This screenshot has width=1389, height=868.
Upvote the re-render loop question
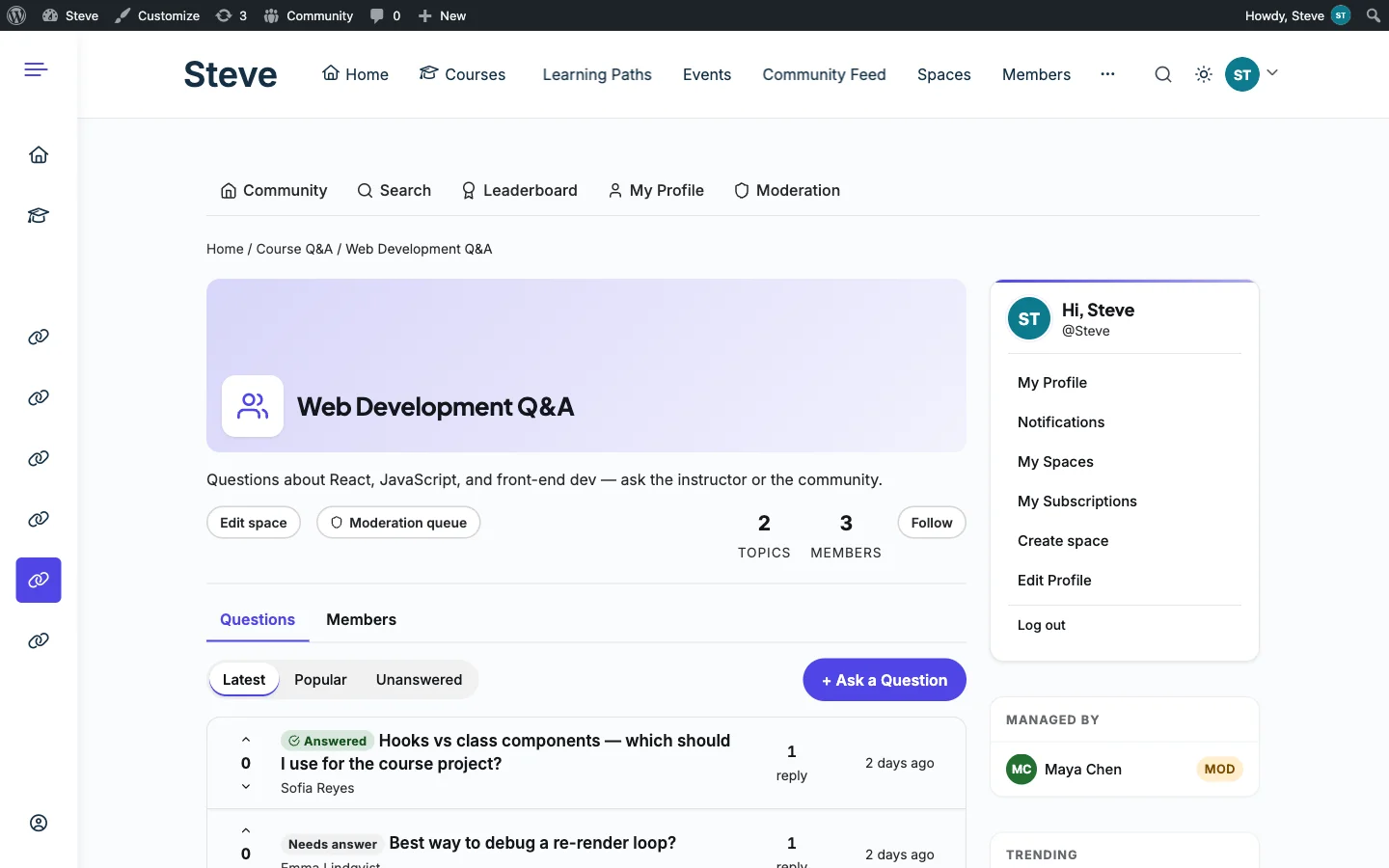click(246, 830)
